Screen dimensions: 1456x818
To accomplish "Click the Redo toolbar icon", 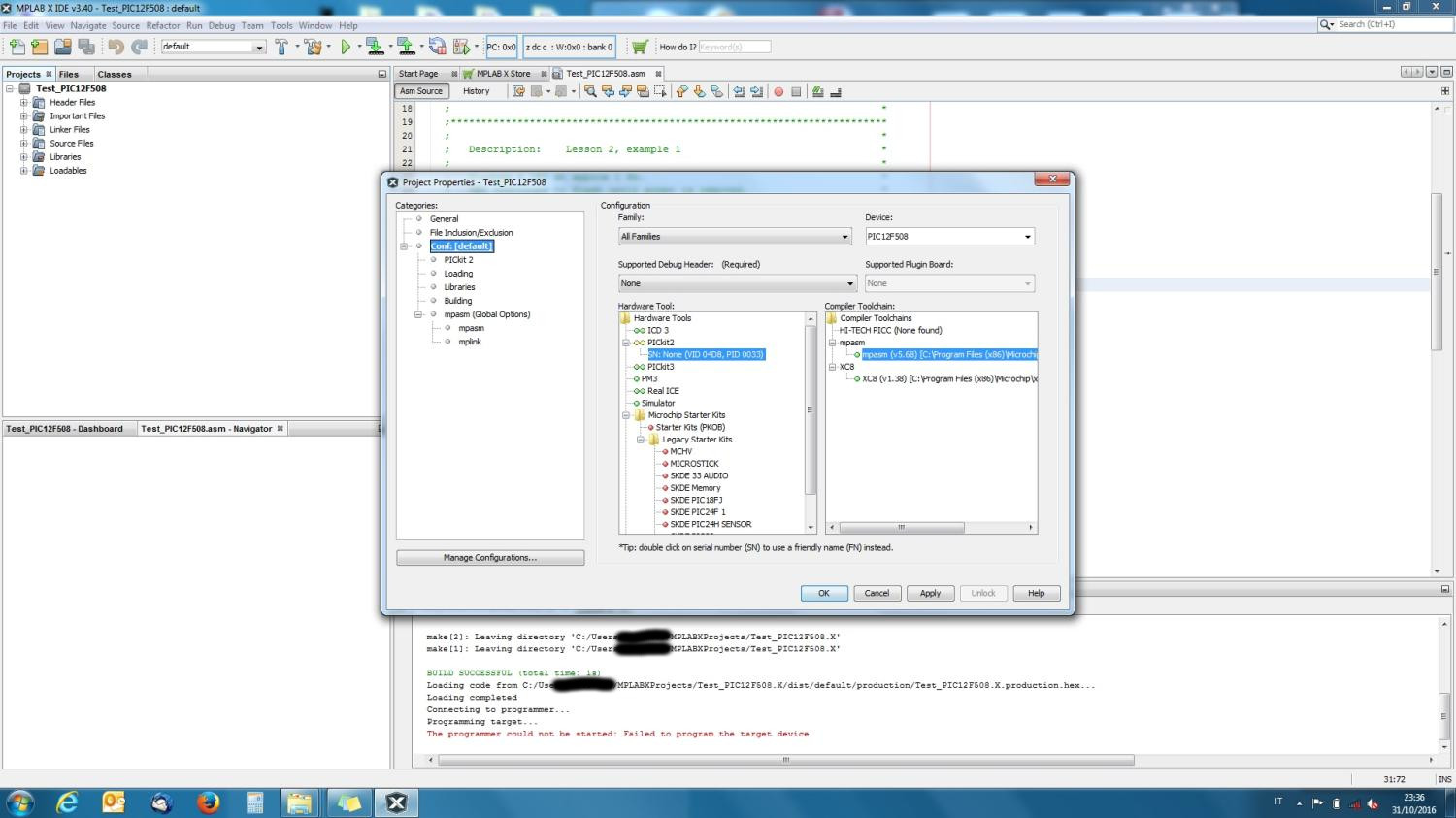I will pyautogui.click(x=139, y=47).
